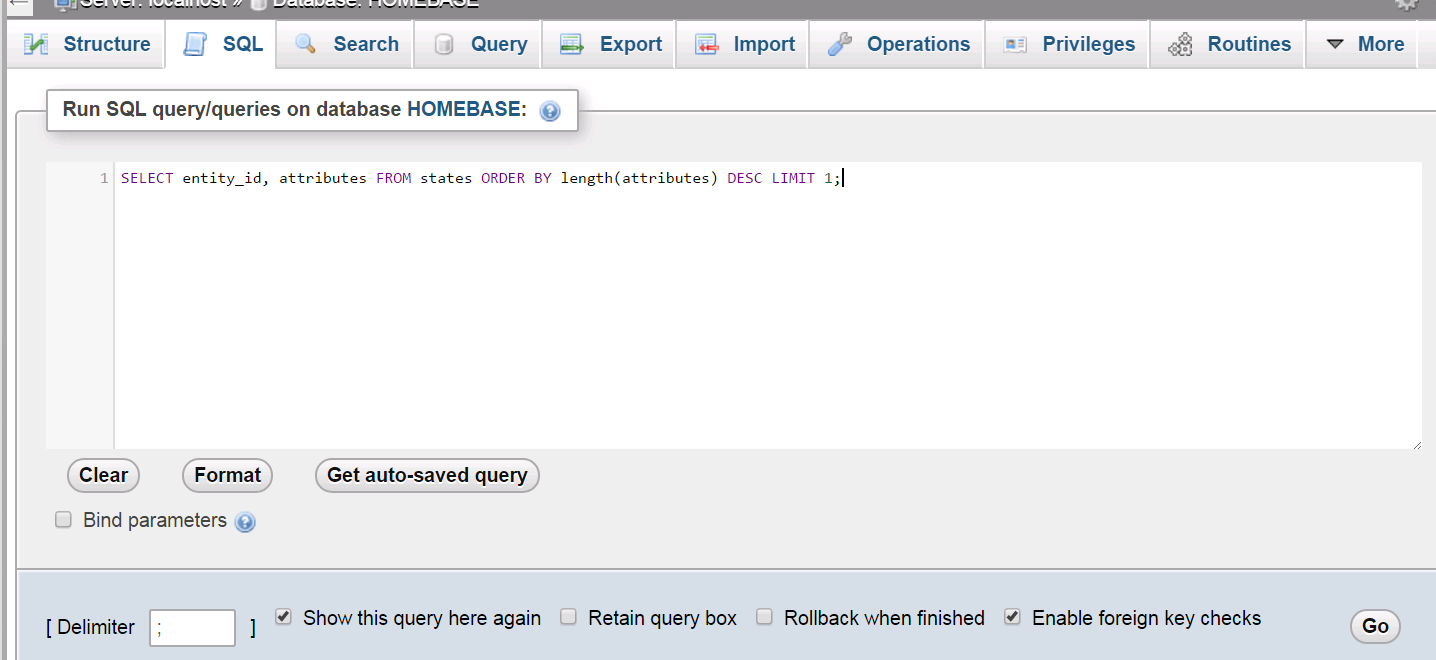Image resolution: width=1436 pixels, height=660 pixels.
Task: Click the gears icon on the Routines tab
Action: 1178,44
